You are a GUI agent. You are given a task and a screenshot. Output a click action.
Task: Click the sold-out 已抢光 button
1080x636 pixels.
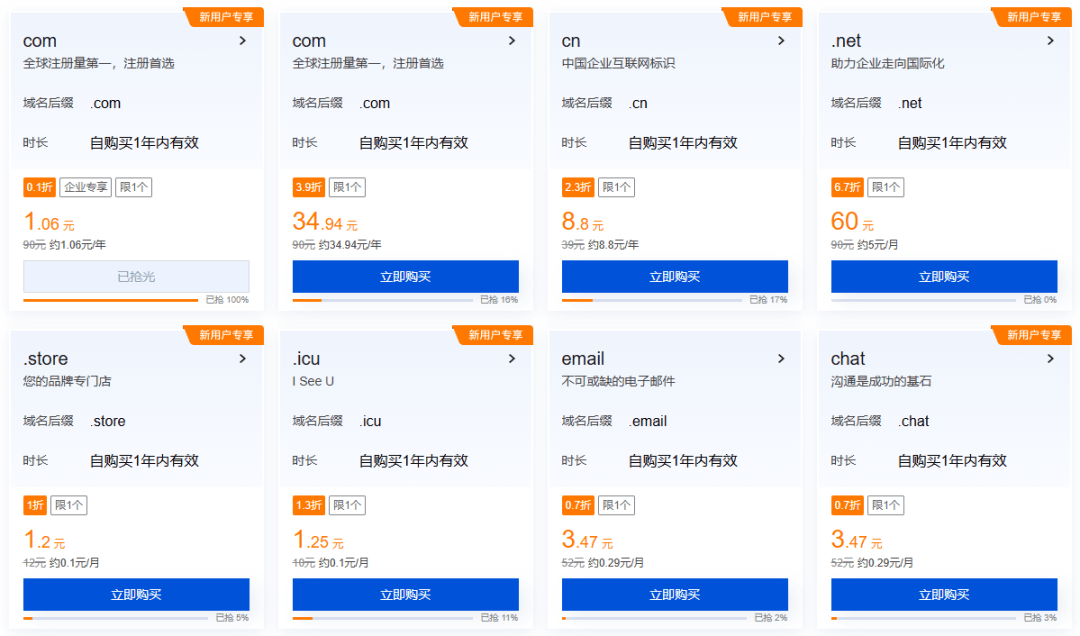pyautogui.click(x=136, y=277)
